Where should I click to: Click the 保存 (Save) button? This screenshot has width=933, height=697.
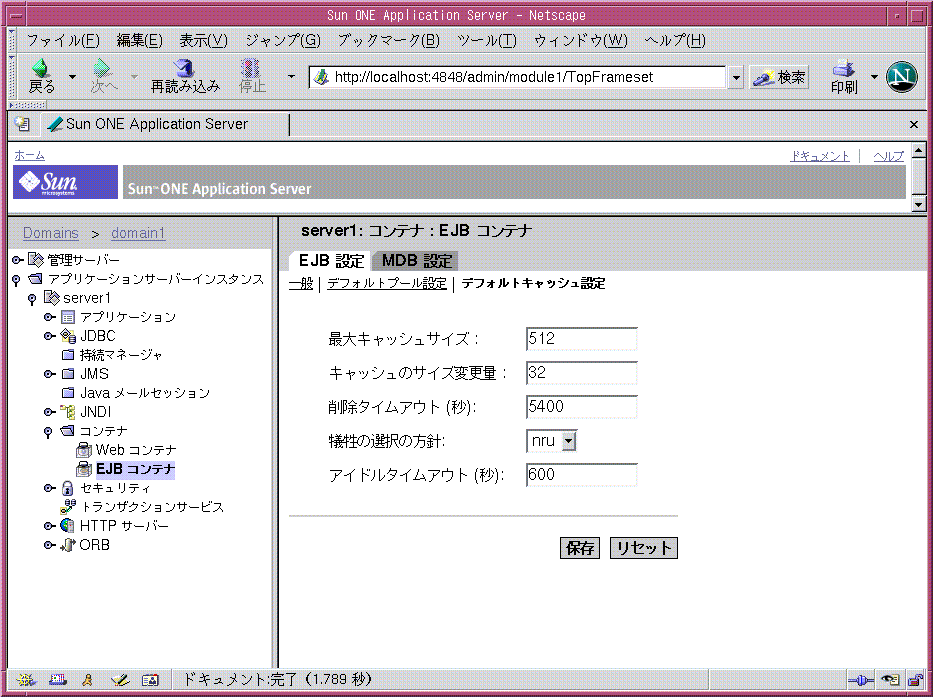(x=580, y=548)
